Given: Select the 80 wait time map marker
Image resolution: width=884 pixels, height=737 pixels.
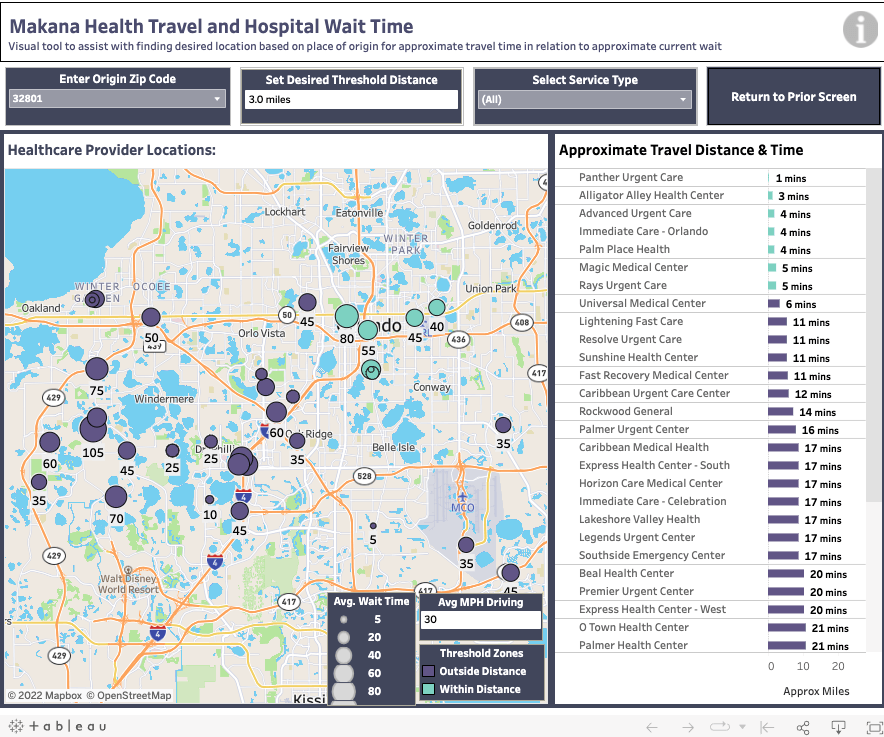Looking at the screenshot, I should pyautogui.click(x=347, y=316).
